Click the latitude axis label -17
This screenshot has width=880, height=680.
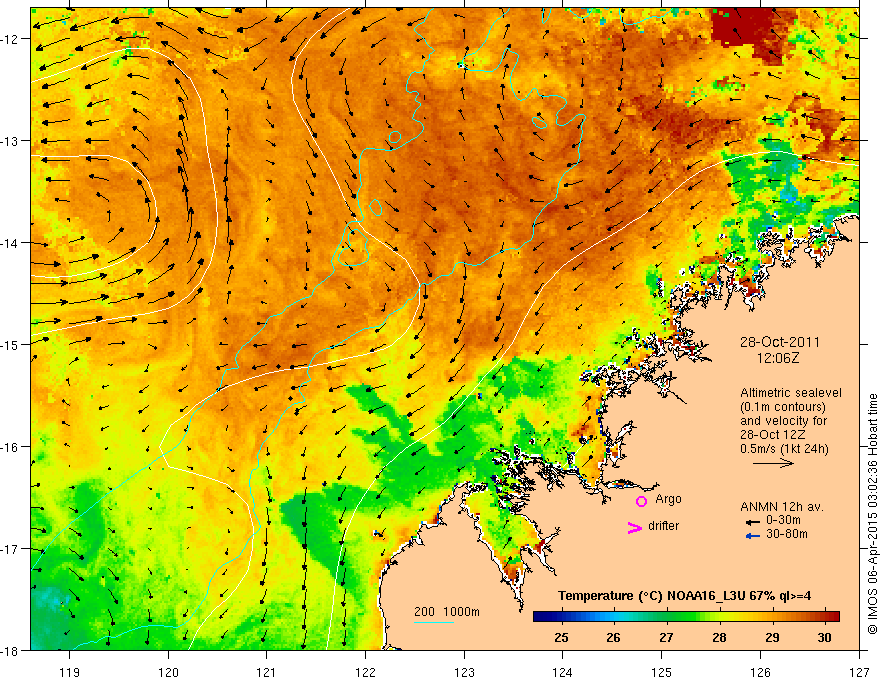pos(10,548)
